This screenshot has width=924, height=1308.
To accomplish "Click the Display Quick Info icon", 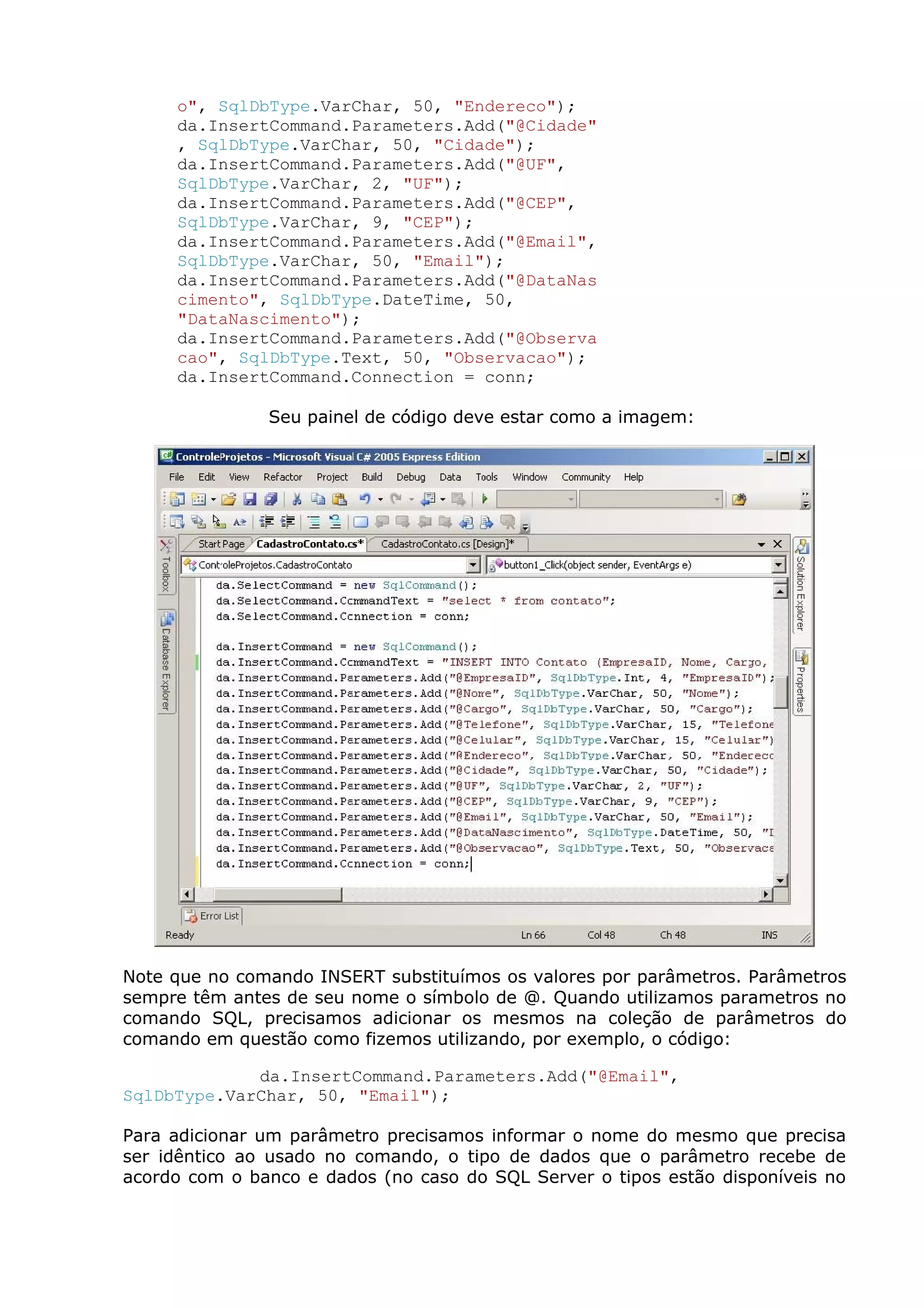I will click(219, 522).
